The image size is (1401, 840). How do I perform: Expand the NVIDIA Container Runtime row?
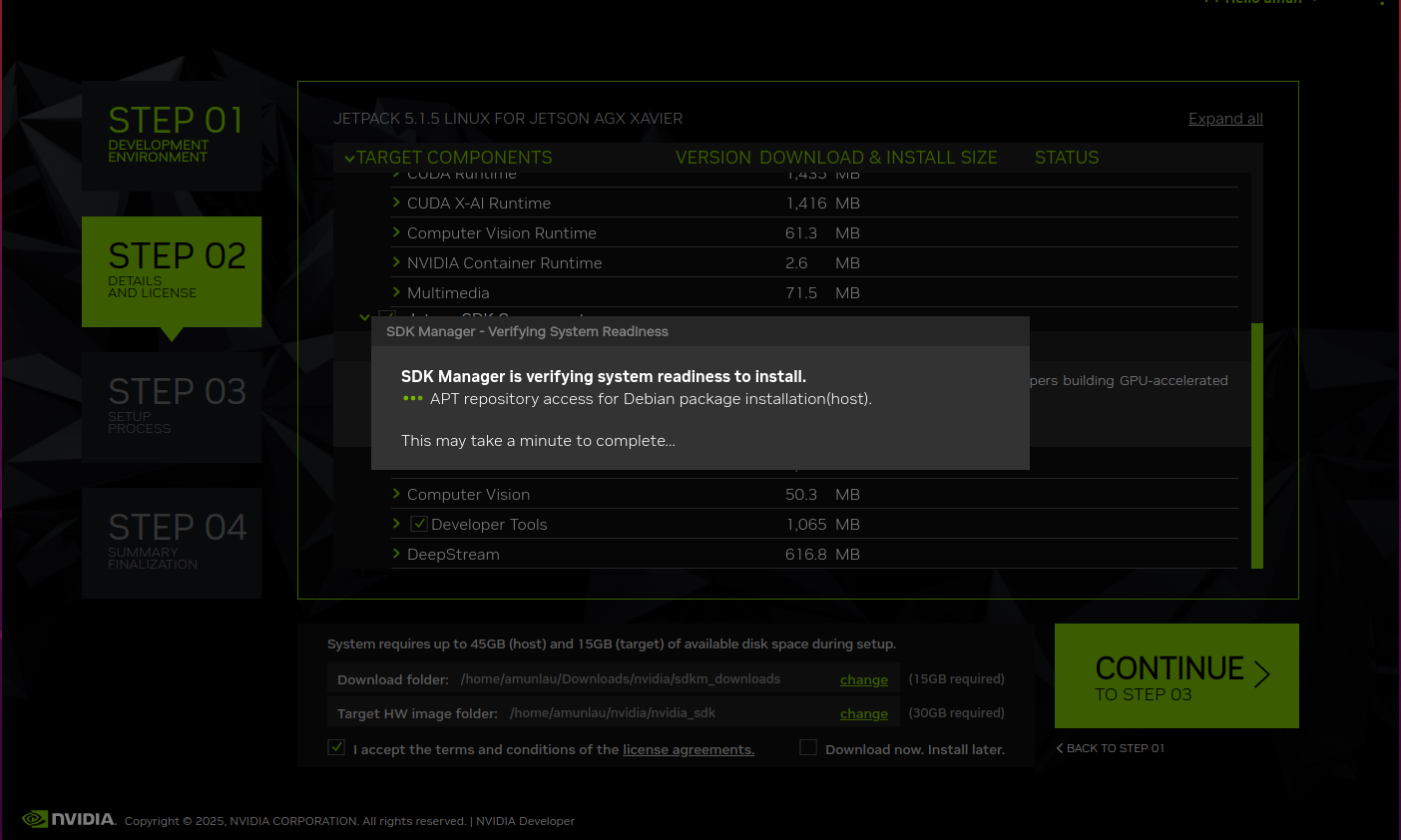[396, 262]
